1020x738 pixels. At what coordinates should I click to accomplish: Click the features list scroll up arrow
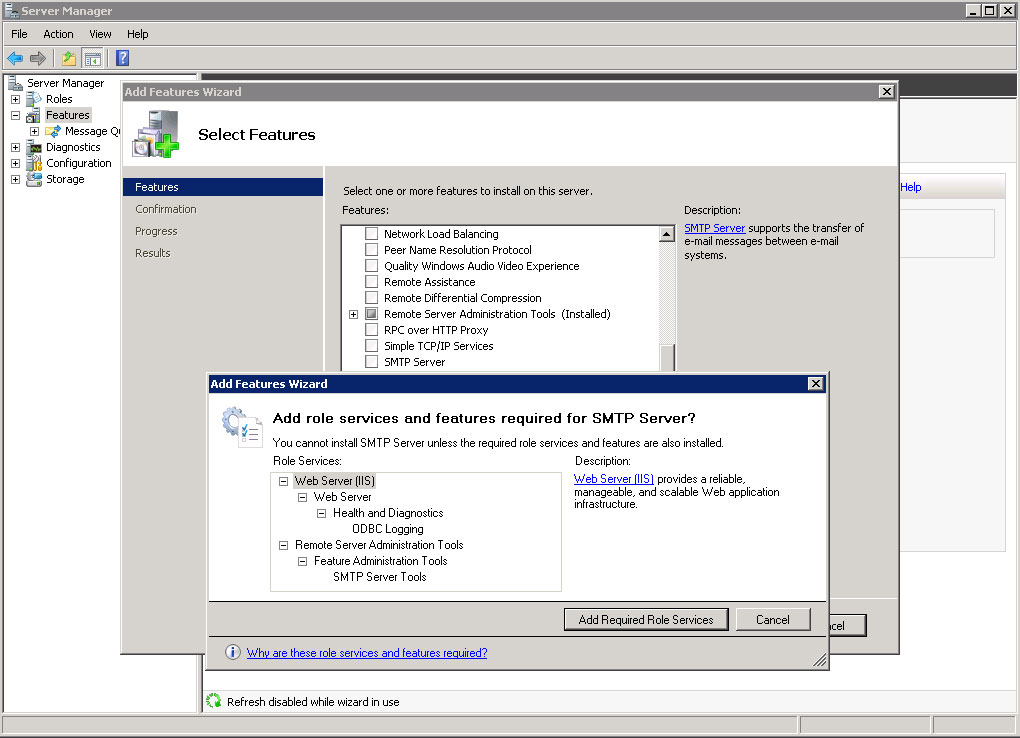coord(667,234)
